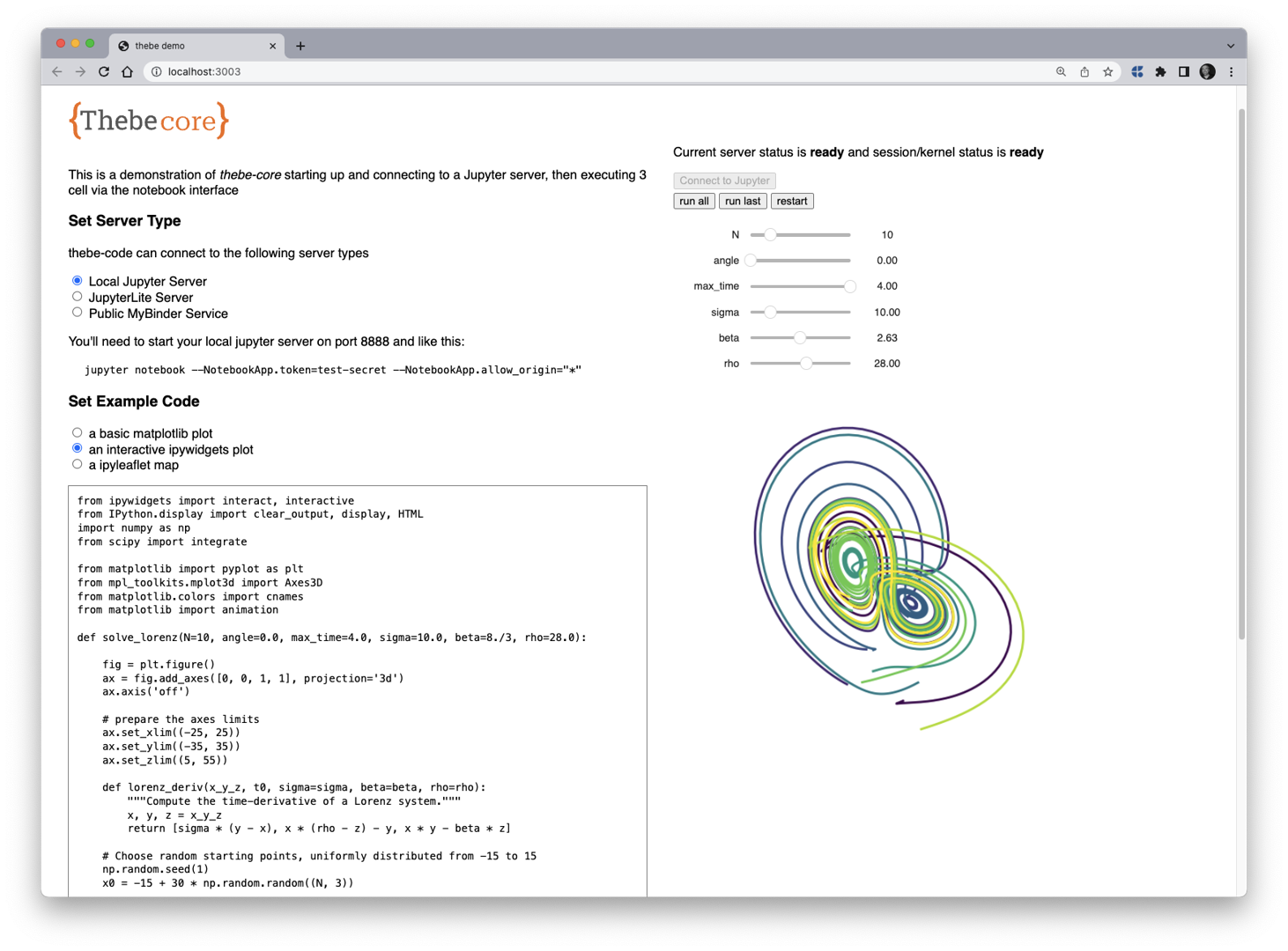Click the jupyter notebook command text
1288x951 pixels.
click(x=333, y=370)
